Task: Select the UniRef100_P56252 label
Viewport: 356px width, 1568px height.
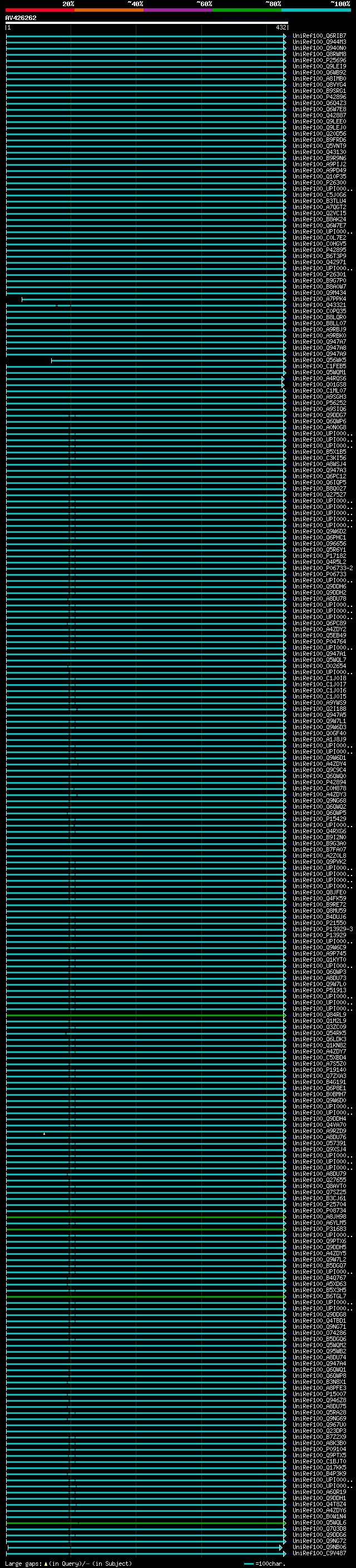Action: point(319,402)
